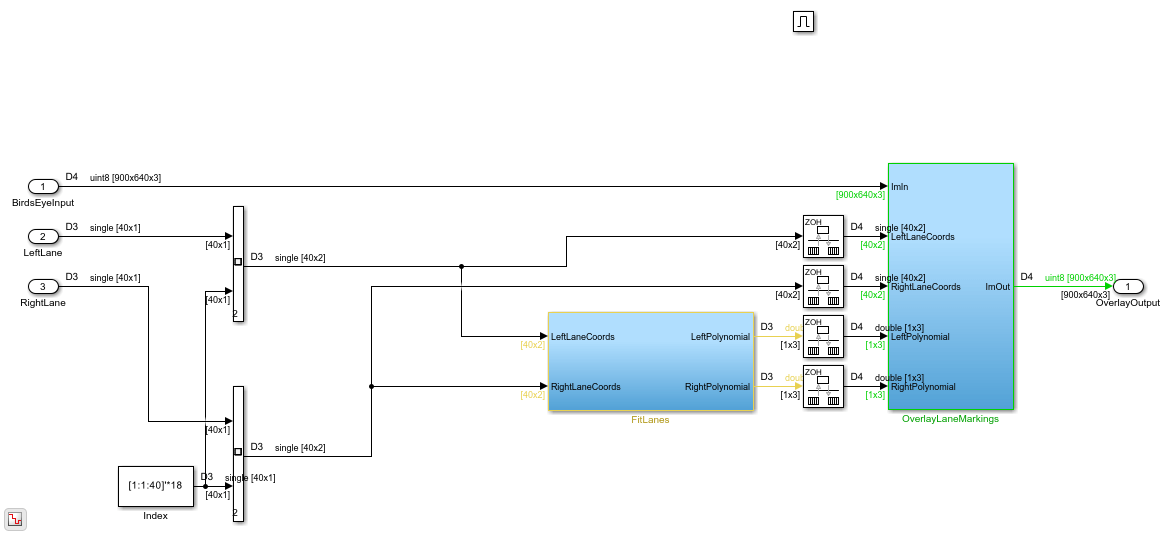Image resolution: width=1172 pixels, height=534 pixels.
Task: Click the ZOH block feeding LeftLaneCoords
Action: 823,236
